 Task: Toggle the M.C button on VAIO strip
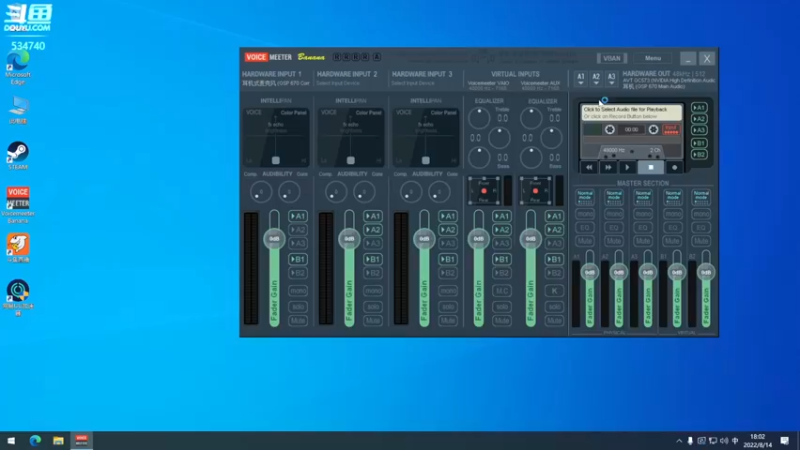tap(502, 291)
